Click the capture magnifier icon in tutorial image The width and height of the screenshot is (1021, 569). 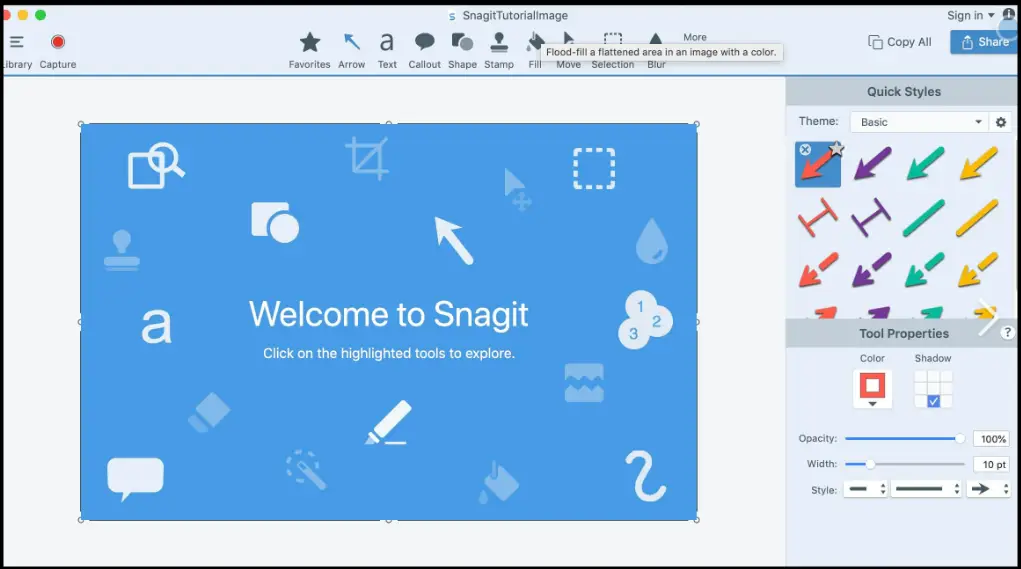tap(156, 166)
